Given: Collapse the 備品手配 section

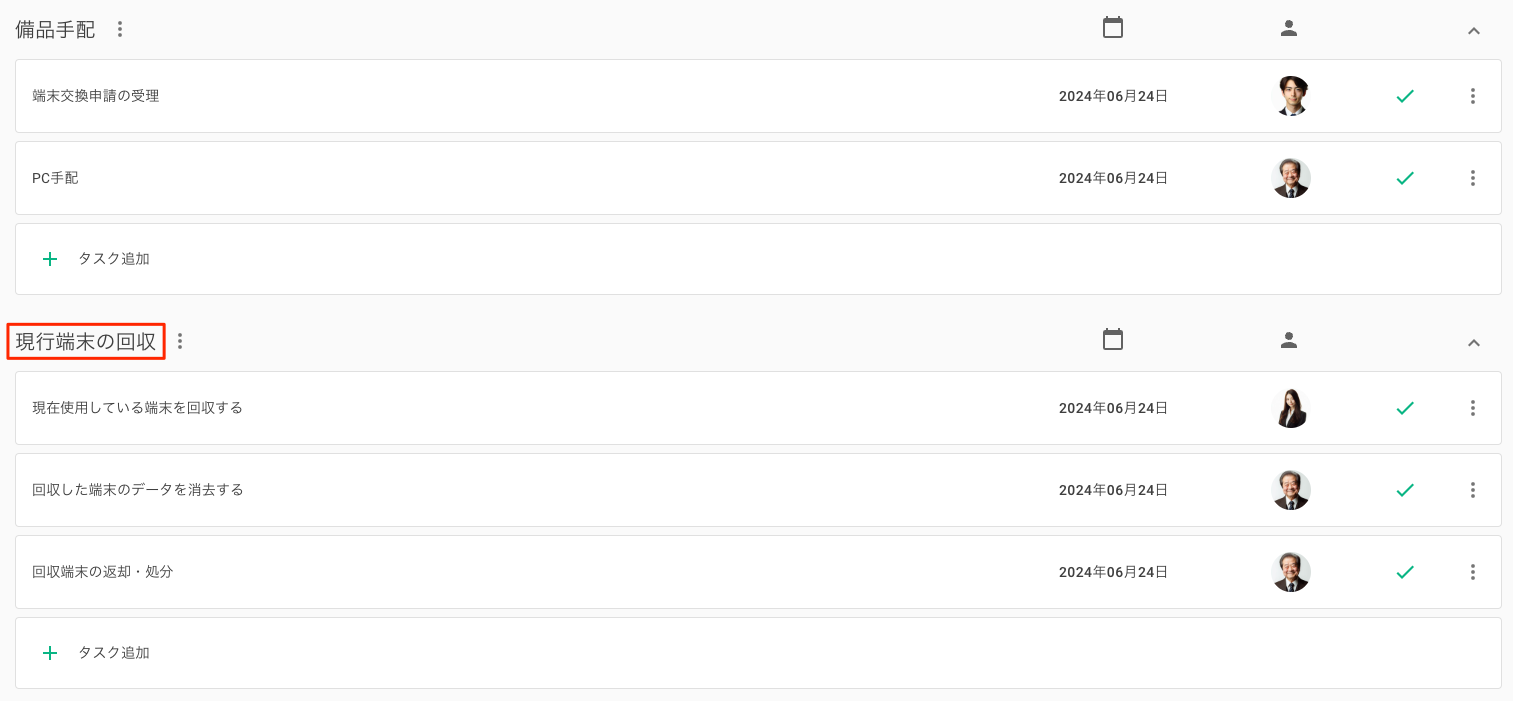Looking at the screenshot, I should [x=1473, y=30].
